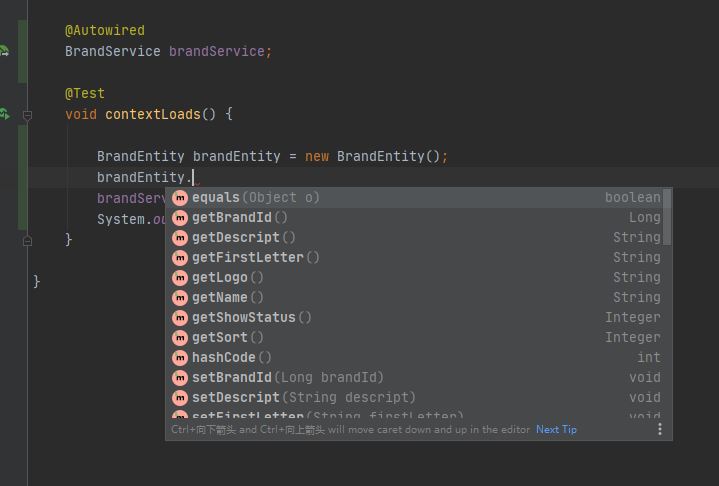
Task: Click the fold end marker at closing brace
Action: pos(28,241)
